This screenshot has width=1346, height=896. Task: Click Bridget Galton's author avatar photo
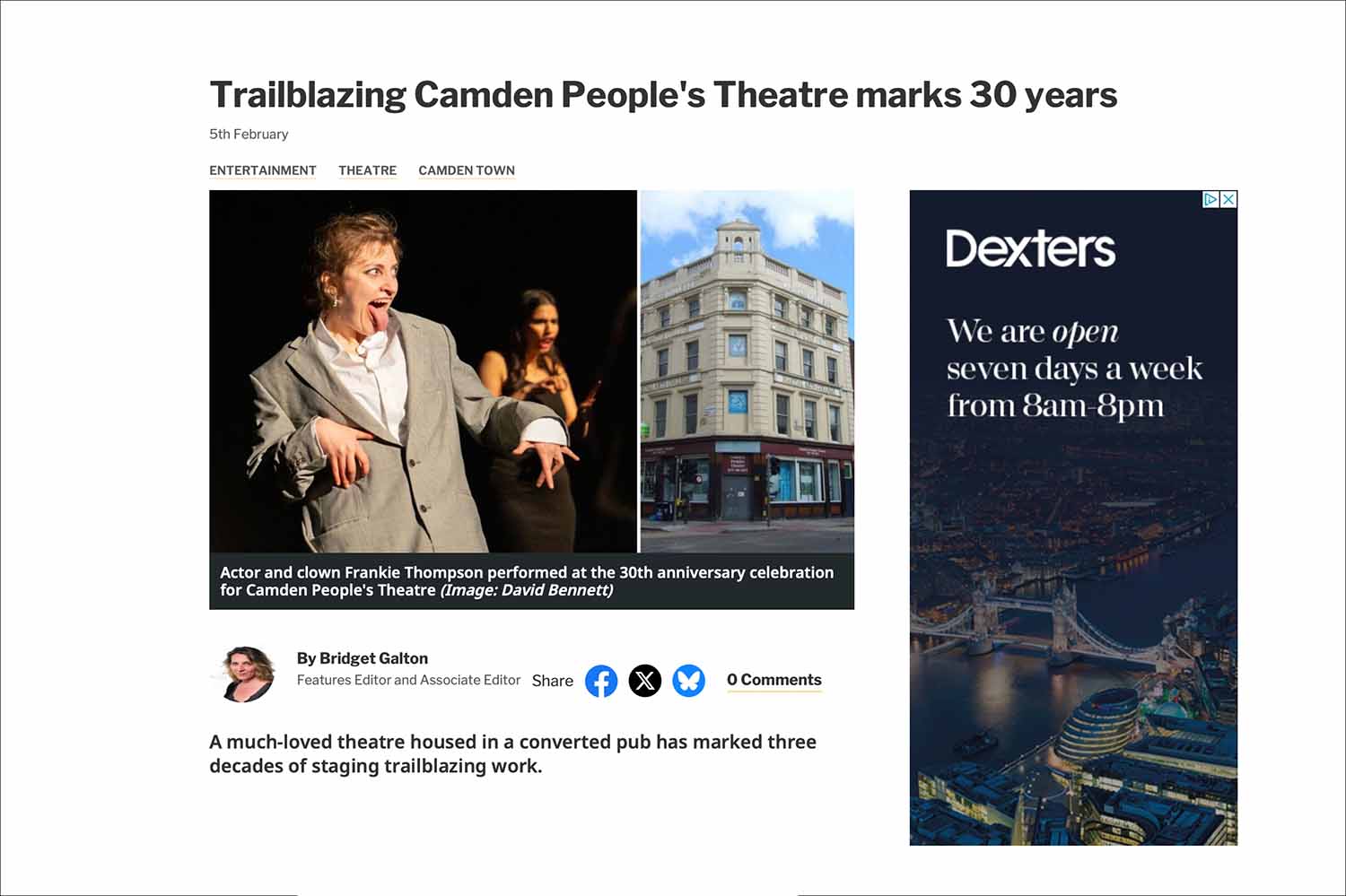point(244,674)
